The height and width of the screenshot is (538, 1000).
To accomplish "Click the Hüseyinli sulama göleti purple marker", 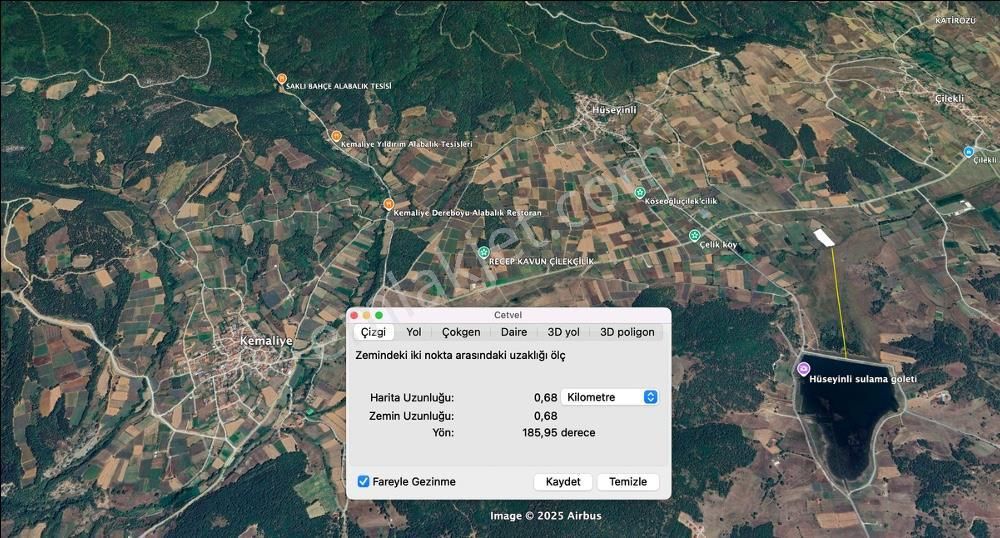I will (802, 369).
